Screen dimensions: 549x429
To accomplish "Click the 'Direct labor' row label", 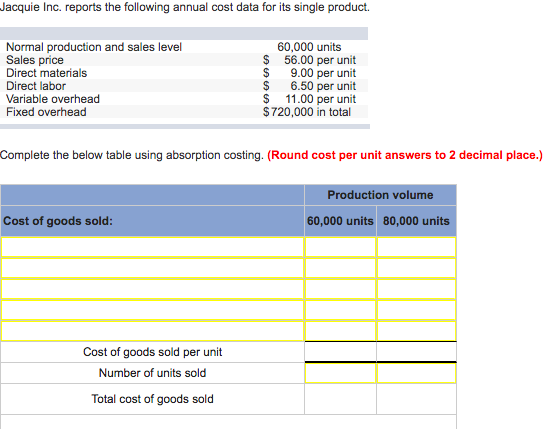I will pyautogui.click(x=36, y=86).
